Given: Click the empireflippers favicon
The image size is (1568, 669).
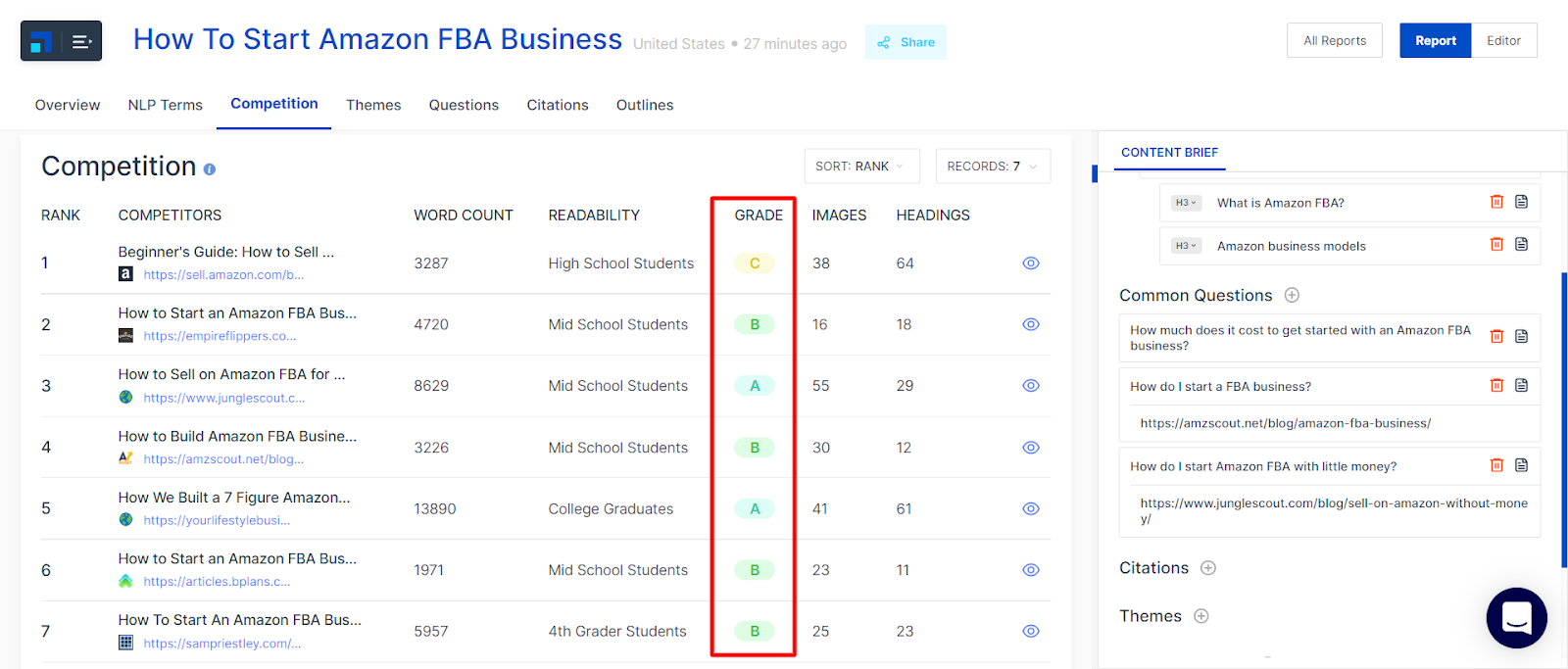Looking at the screenshot, I should [125, 336].
